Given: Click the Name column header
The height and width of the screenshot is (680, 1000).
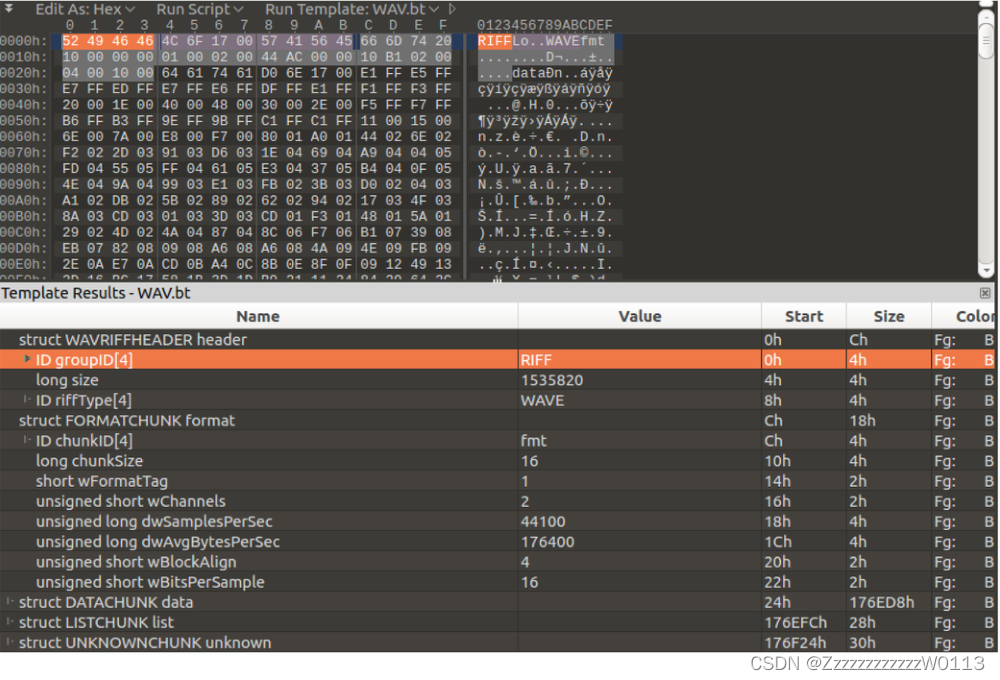Looking at the screenshot, I should (x=257, y=317).
